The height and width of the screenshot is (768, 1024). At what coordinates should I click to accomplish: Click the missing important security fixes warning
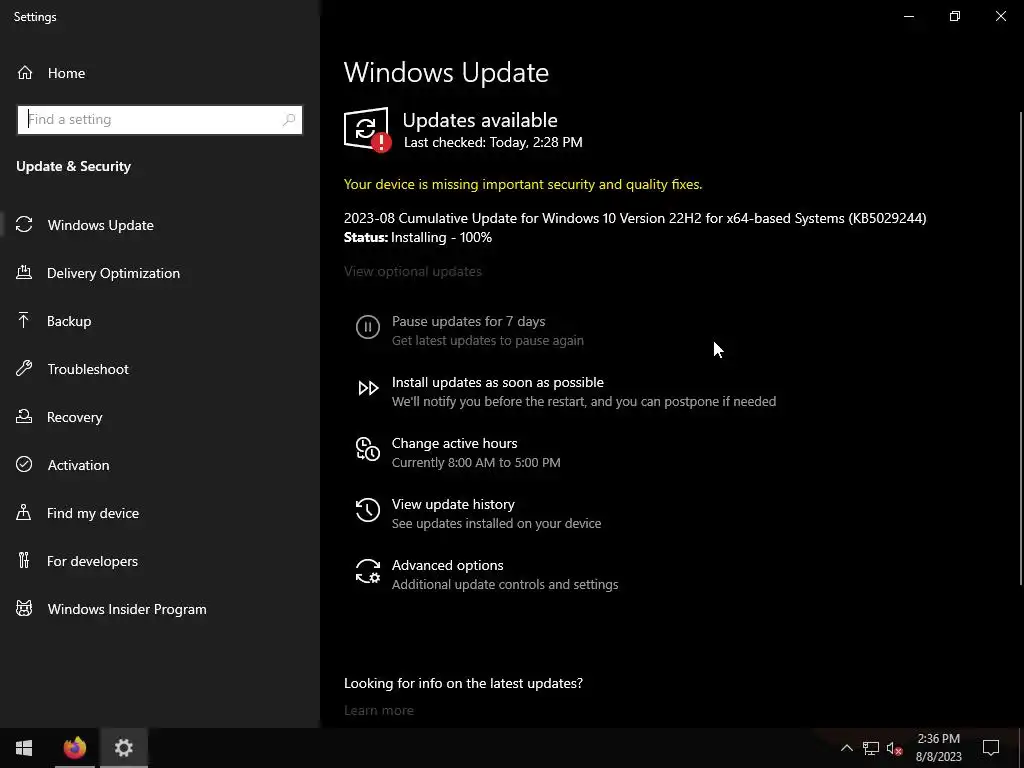click(x=523, y=184)
